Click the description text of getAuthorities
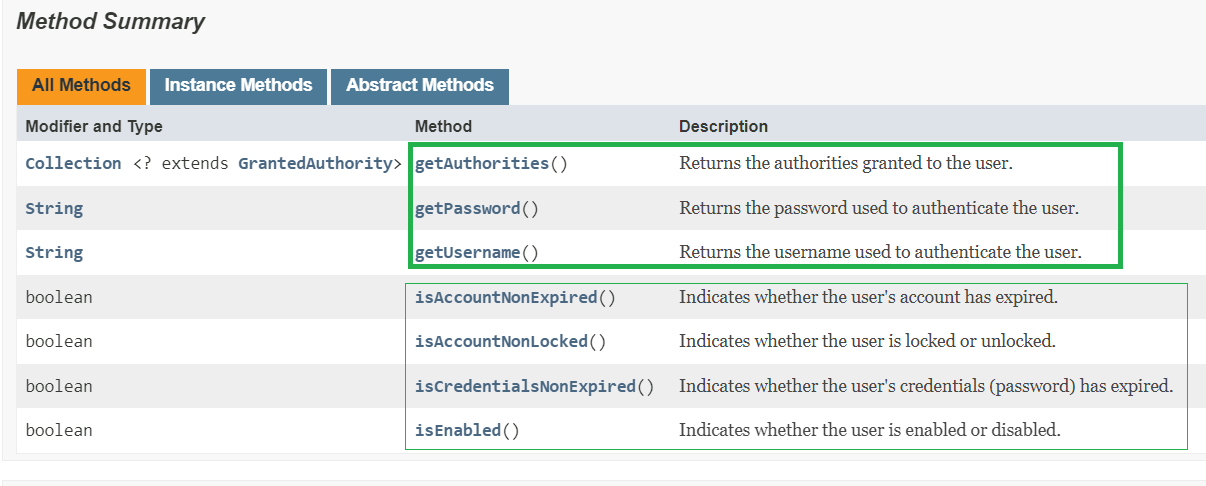1206x486 pixels. (846, 163)
